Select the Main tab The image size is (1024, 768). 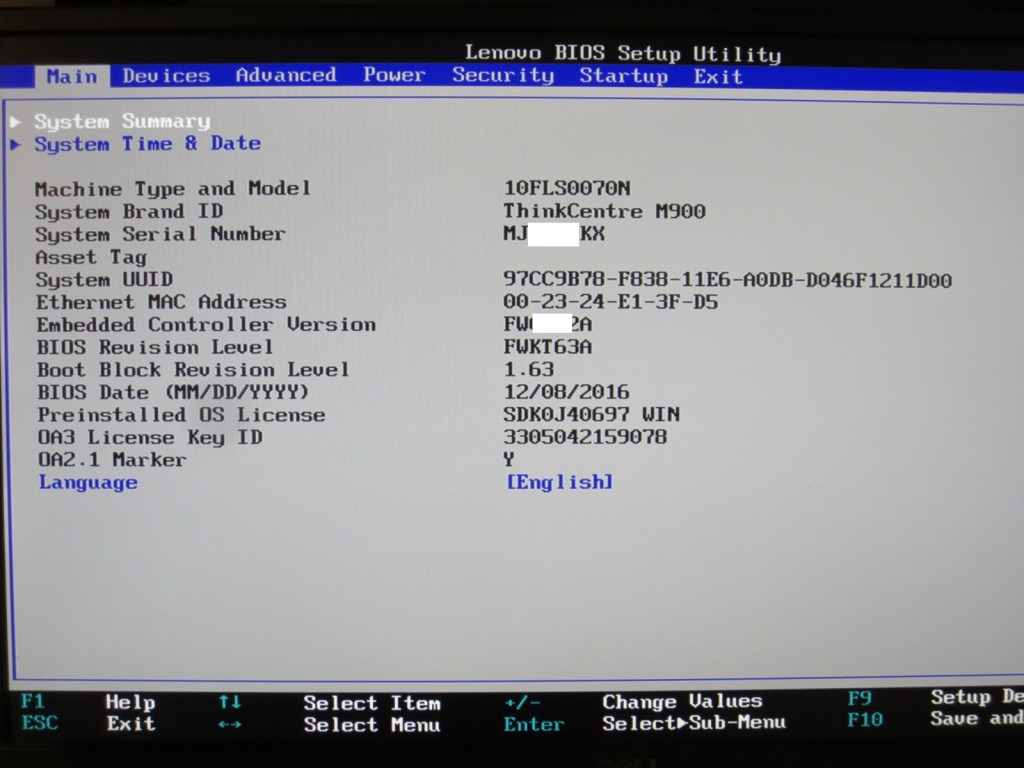tap(72, 76)
